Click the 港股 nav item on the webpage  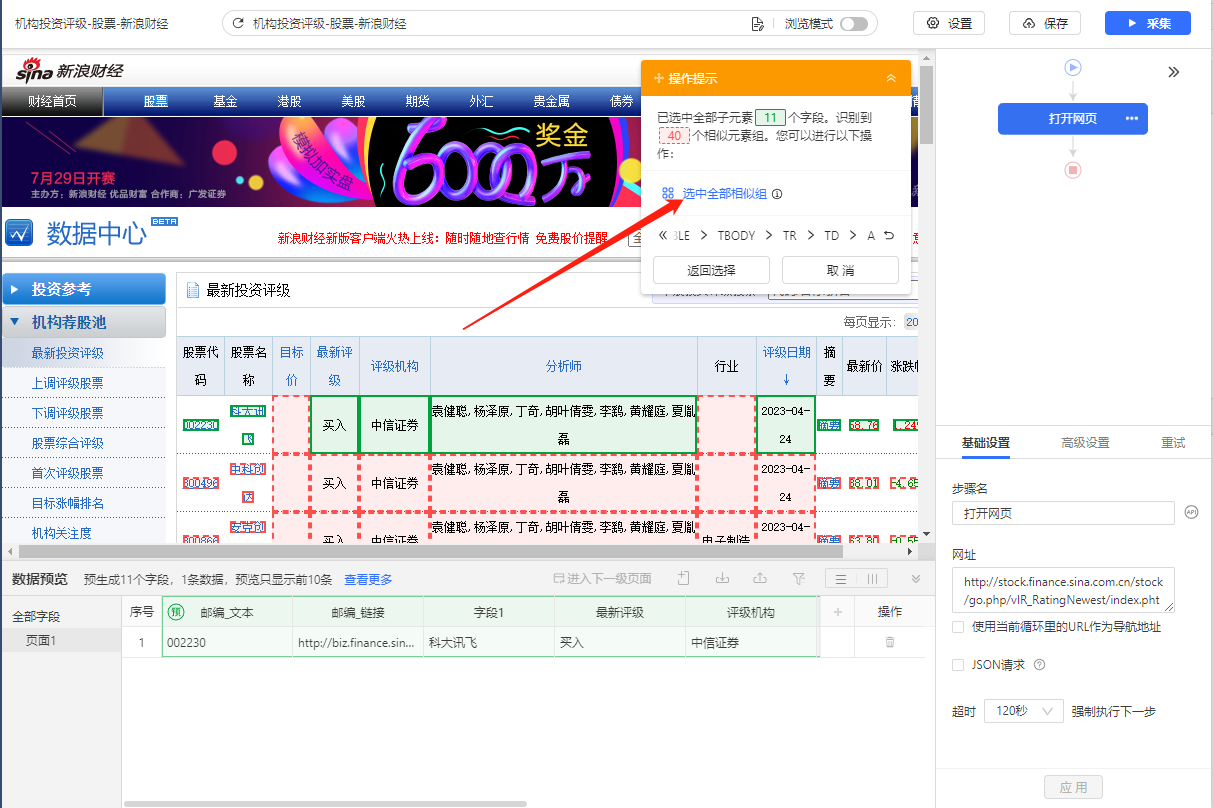click(290, 102)
